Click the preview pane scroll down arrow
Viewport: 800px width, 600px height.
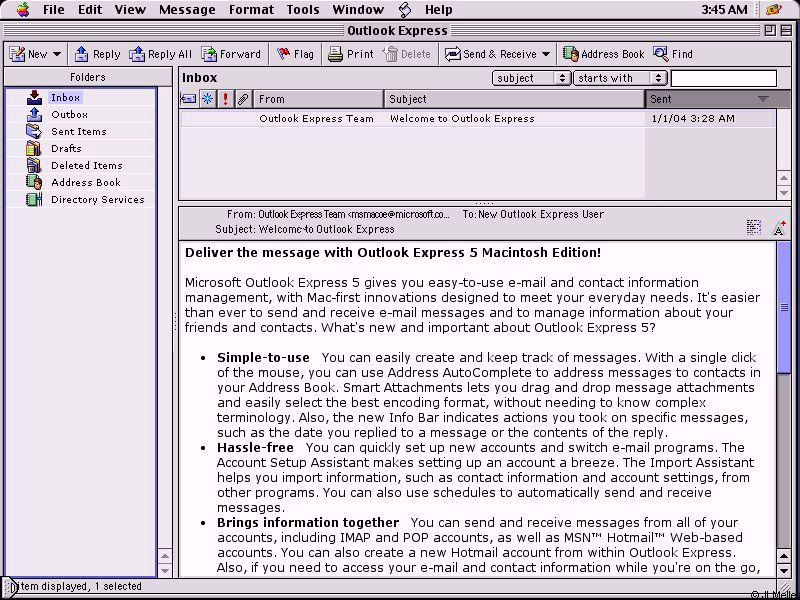pyautogui.click(x=784, y=570)
